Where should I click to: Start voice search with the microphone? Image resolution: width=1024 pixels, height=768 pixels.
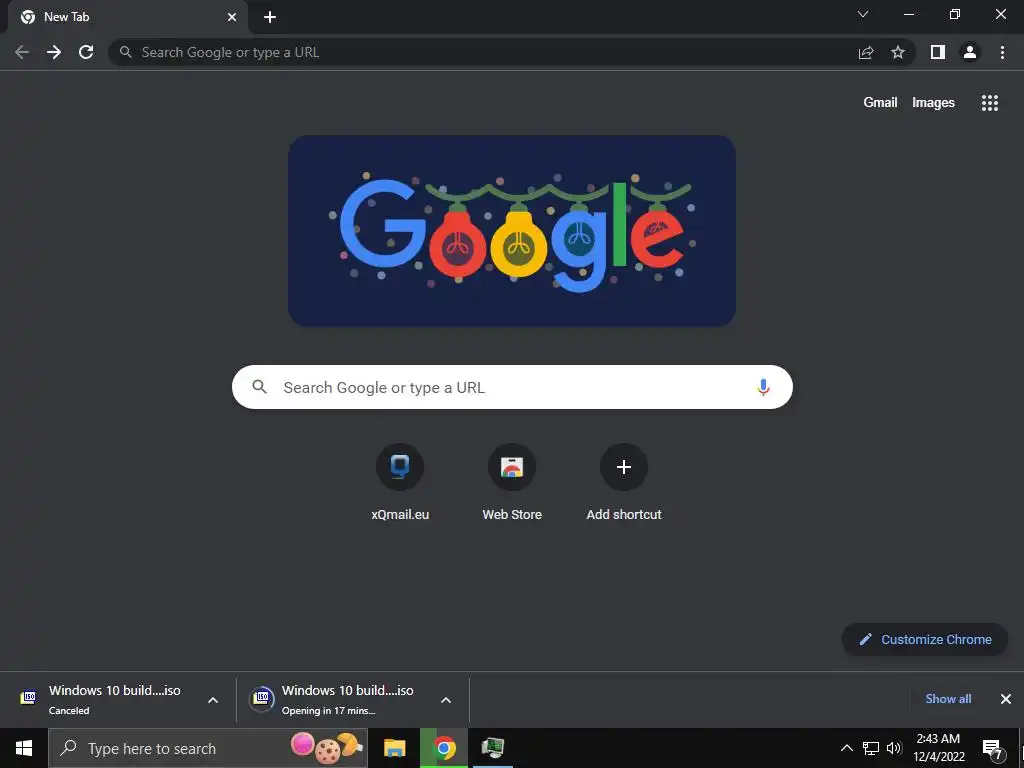(763, 387)
